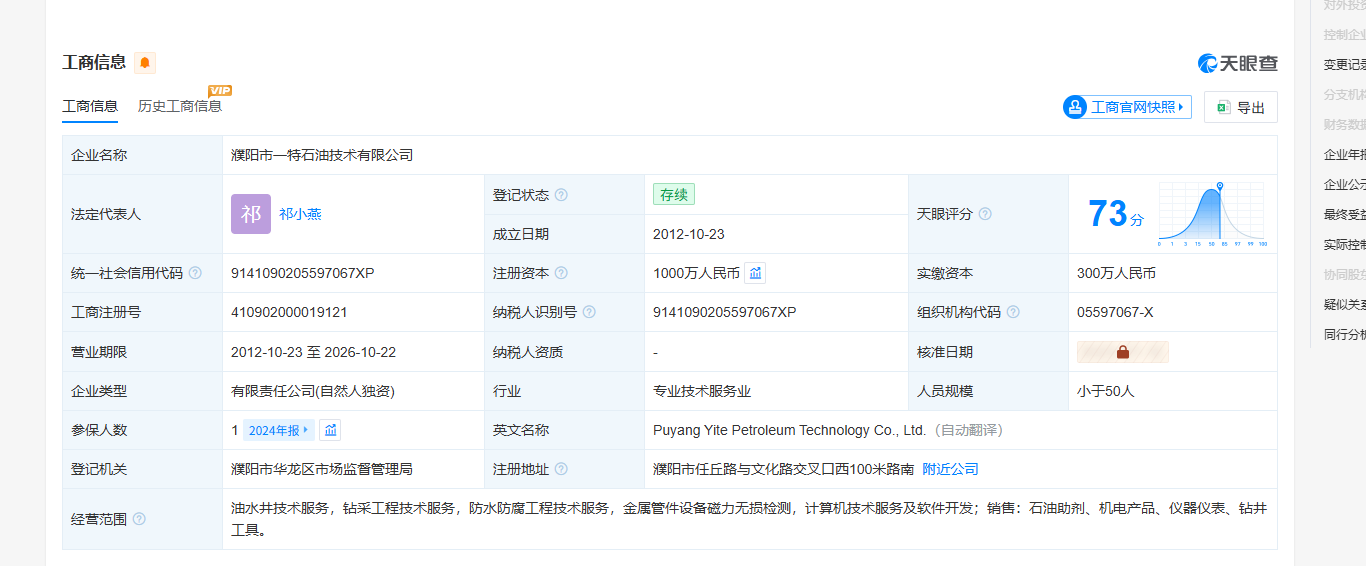Click the orange bell alert icon
The image size is (1366, 566).
pyautogui.click(x=145, y=63)
